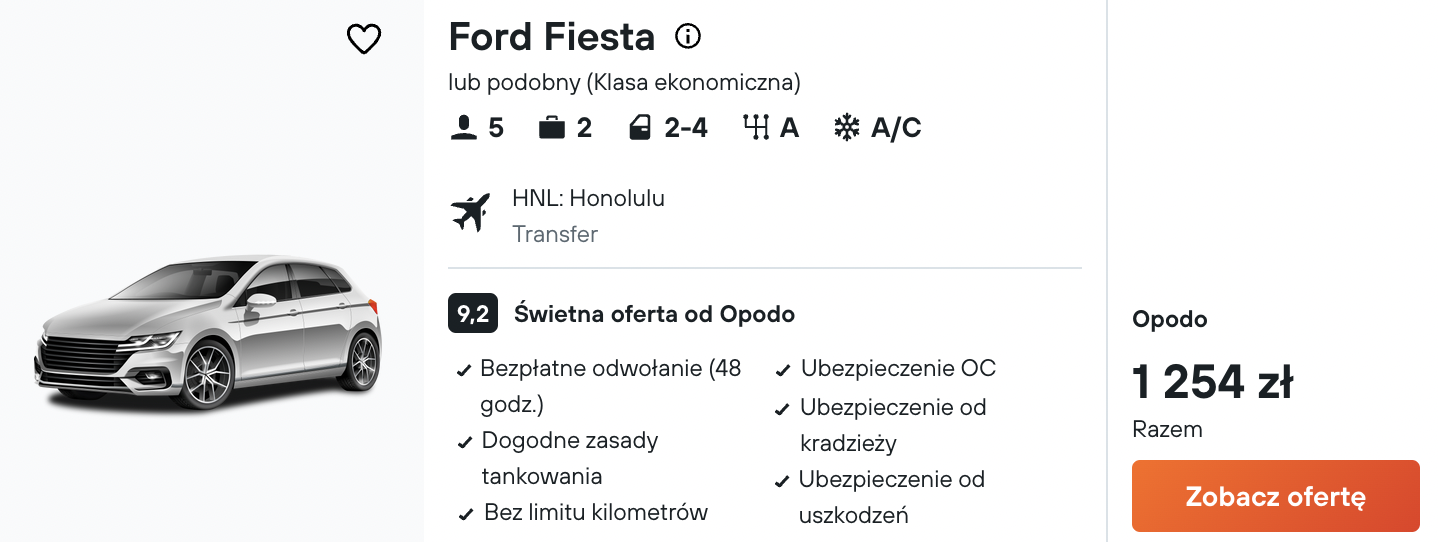Image resolution: width=1438 pixels, height=542 pixels.
Task: Click checkmark beside Bezpłatne odwołanie
Action: click(x=464, y=371)
